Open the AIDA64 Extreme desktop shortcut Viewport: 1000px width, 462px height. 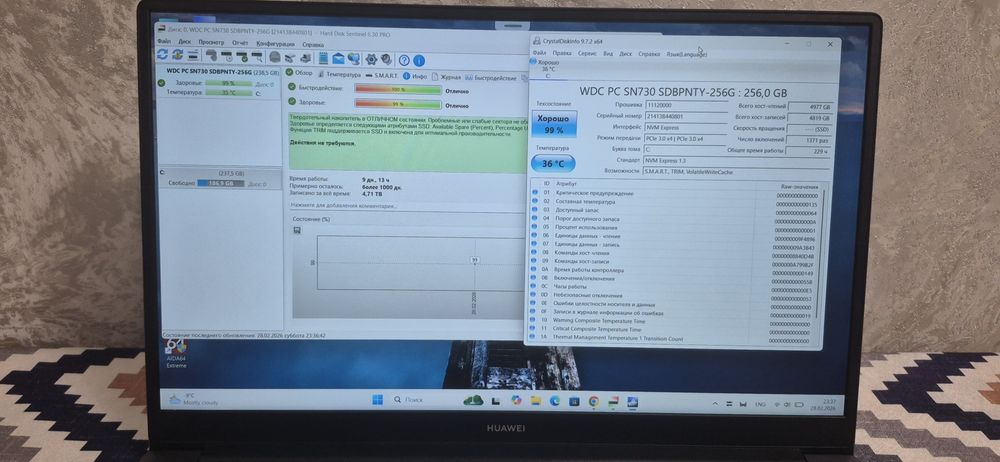tap(176, 354)
